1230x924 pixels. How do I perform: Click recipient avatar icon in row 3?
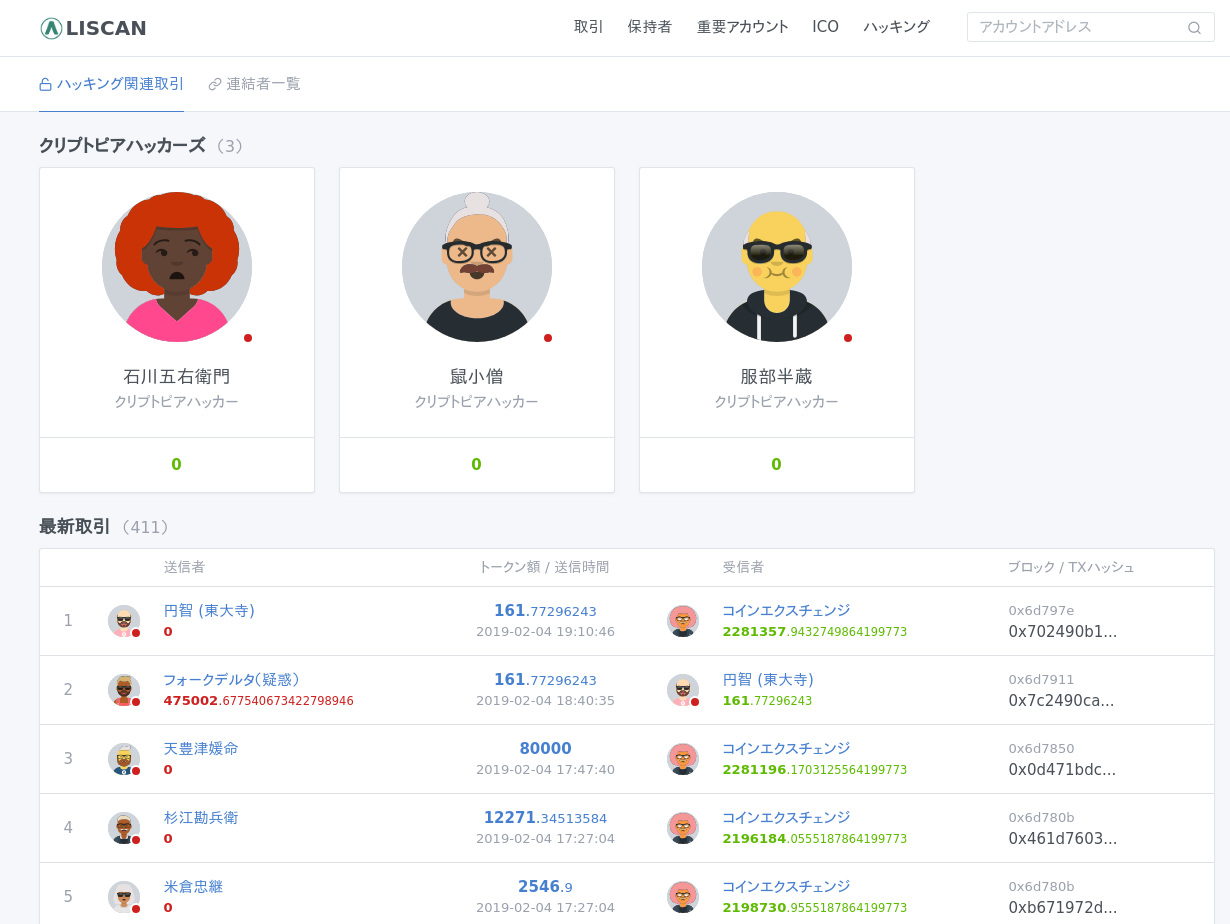[x=683, y=759]
